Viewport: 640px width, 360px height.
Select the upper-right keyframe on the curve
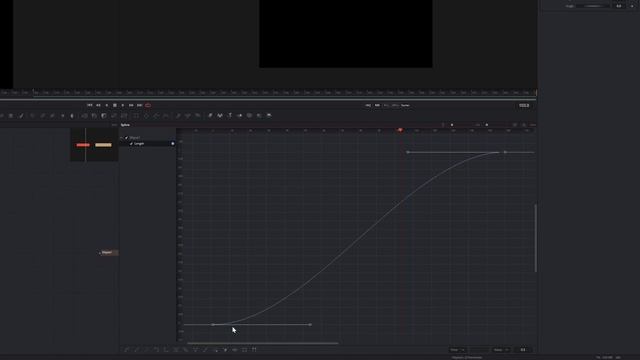coord(505,152)
